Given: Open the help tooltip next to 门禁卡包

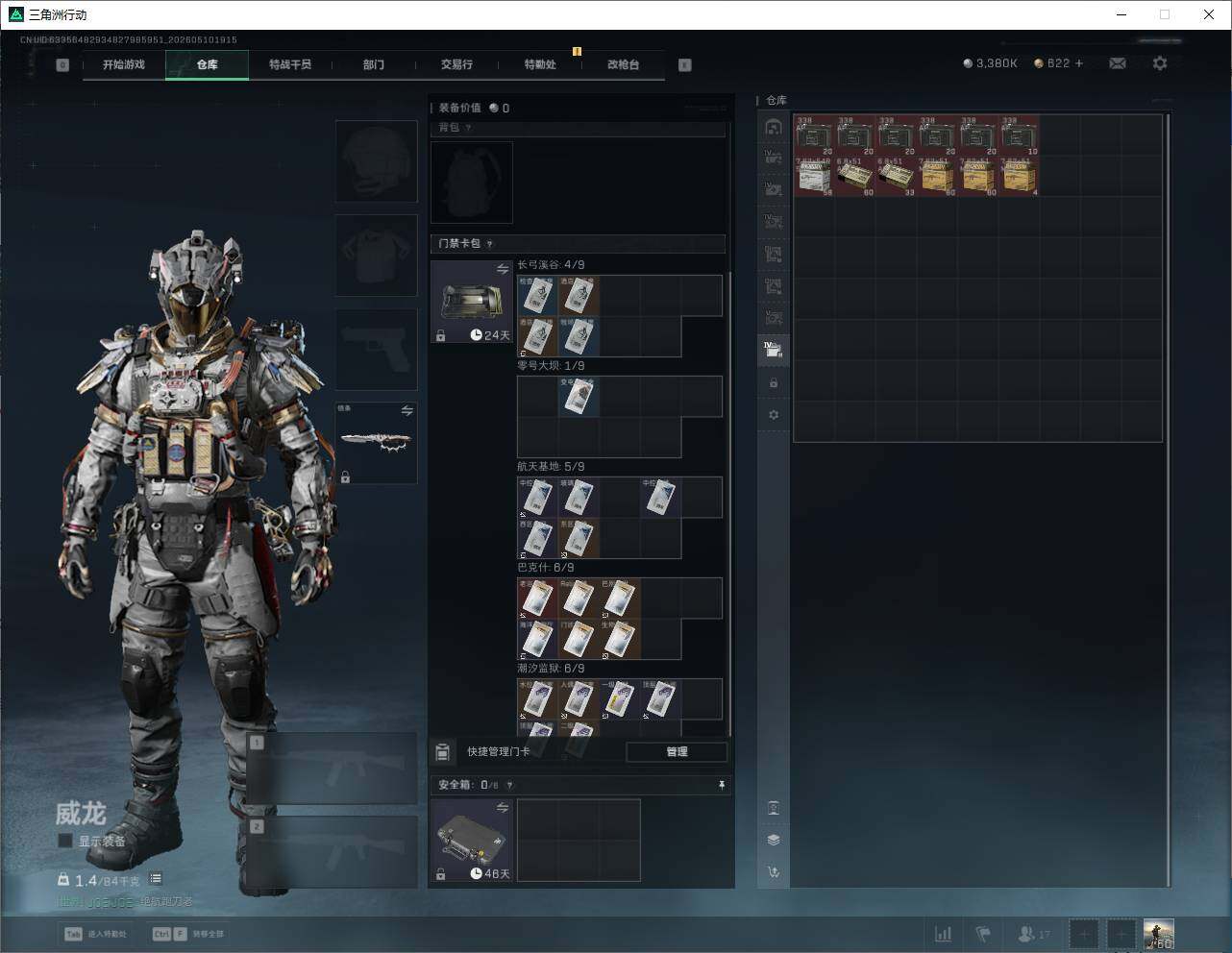Looking at the screenshot, I should (x=490, y=244).
